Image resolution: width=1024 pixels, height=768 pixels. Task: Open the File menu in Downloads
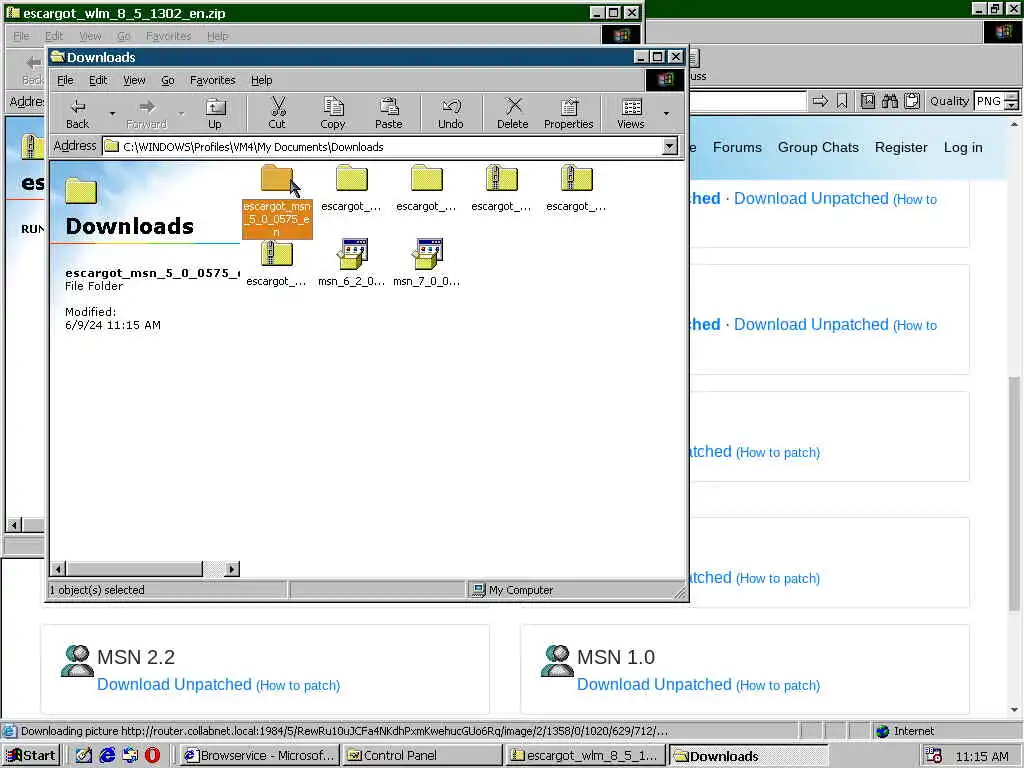[x=65, y=80]
